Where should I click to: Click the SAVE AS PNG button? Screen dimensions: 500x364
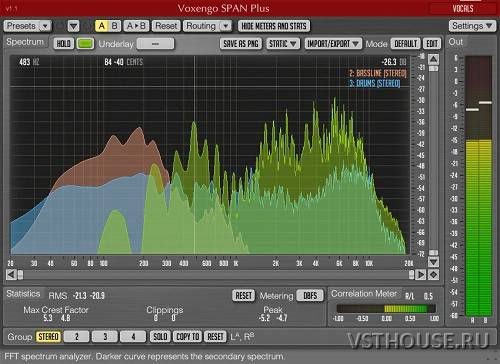click(241, 44)
